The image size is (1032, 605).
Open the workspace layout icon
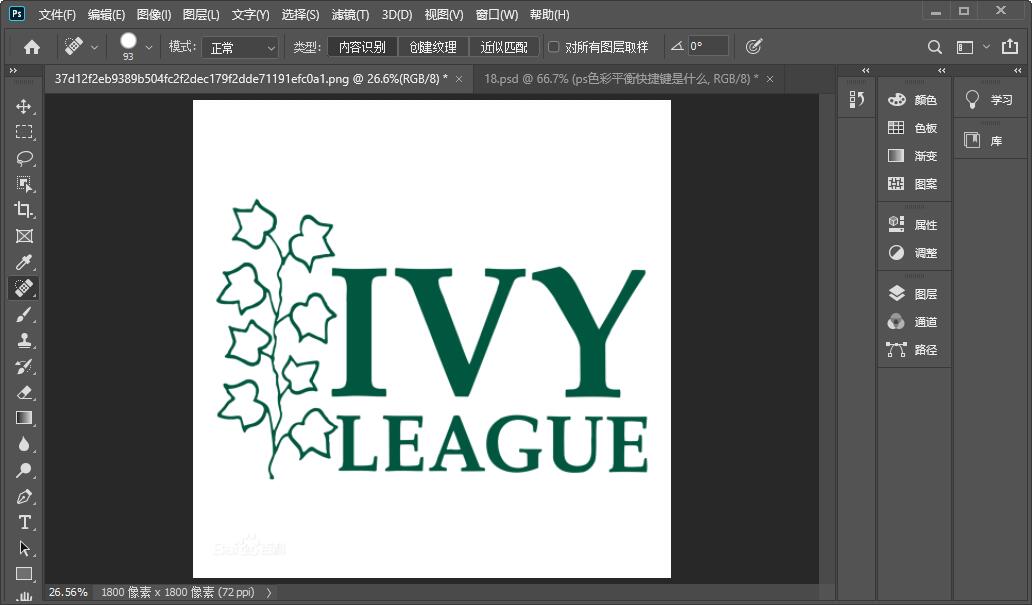pos(965,47)
